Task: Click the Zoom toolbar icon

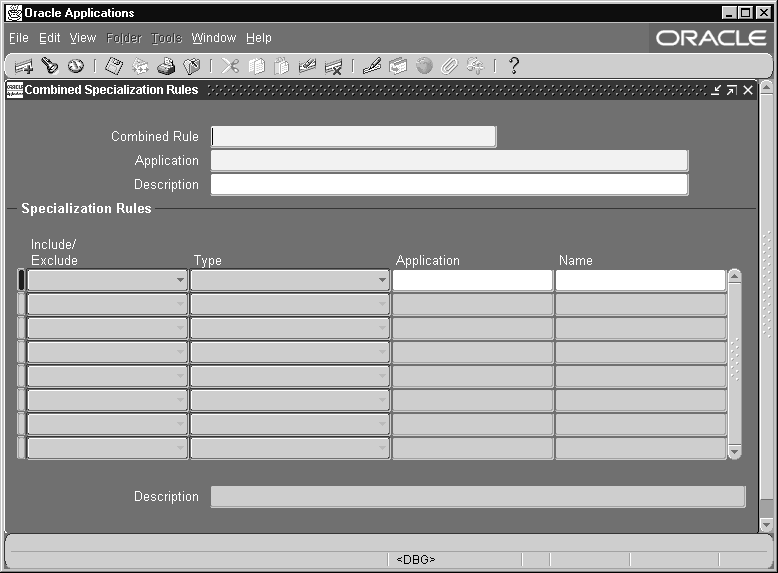Action: [398, 66]
